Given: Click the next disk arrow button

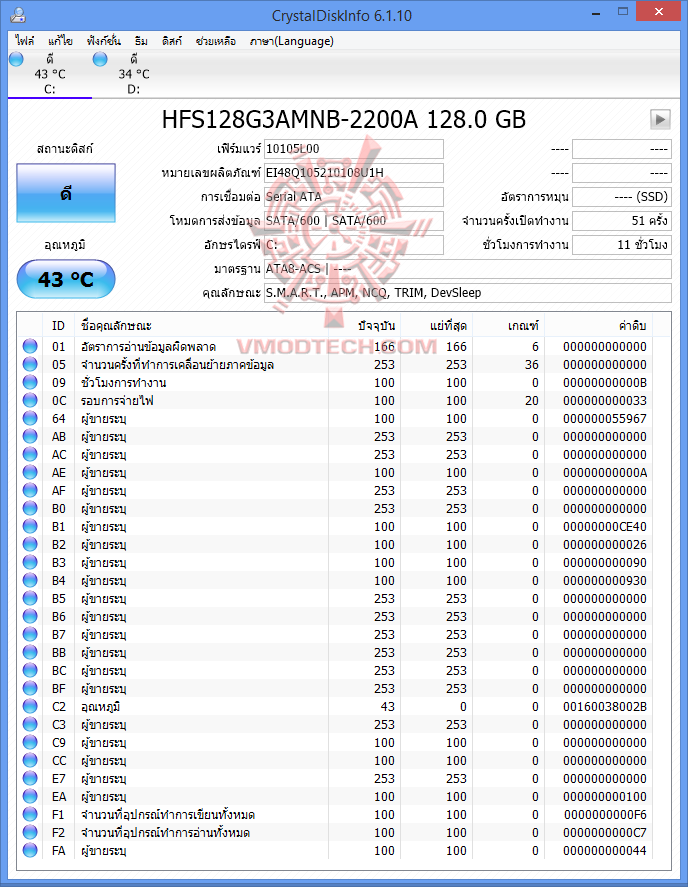Looking at the screenshot, I should (x=660, y=119).
